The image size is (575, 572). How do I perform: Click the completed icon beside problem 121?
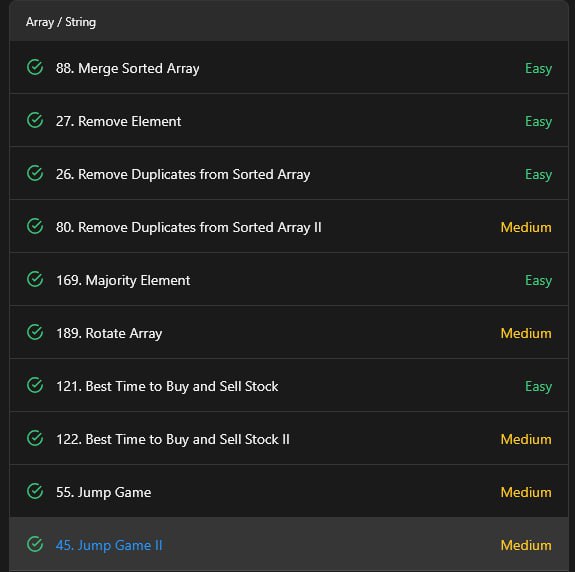(x=35, y=385)
